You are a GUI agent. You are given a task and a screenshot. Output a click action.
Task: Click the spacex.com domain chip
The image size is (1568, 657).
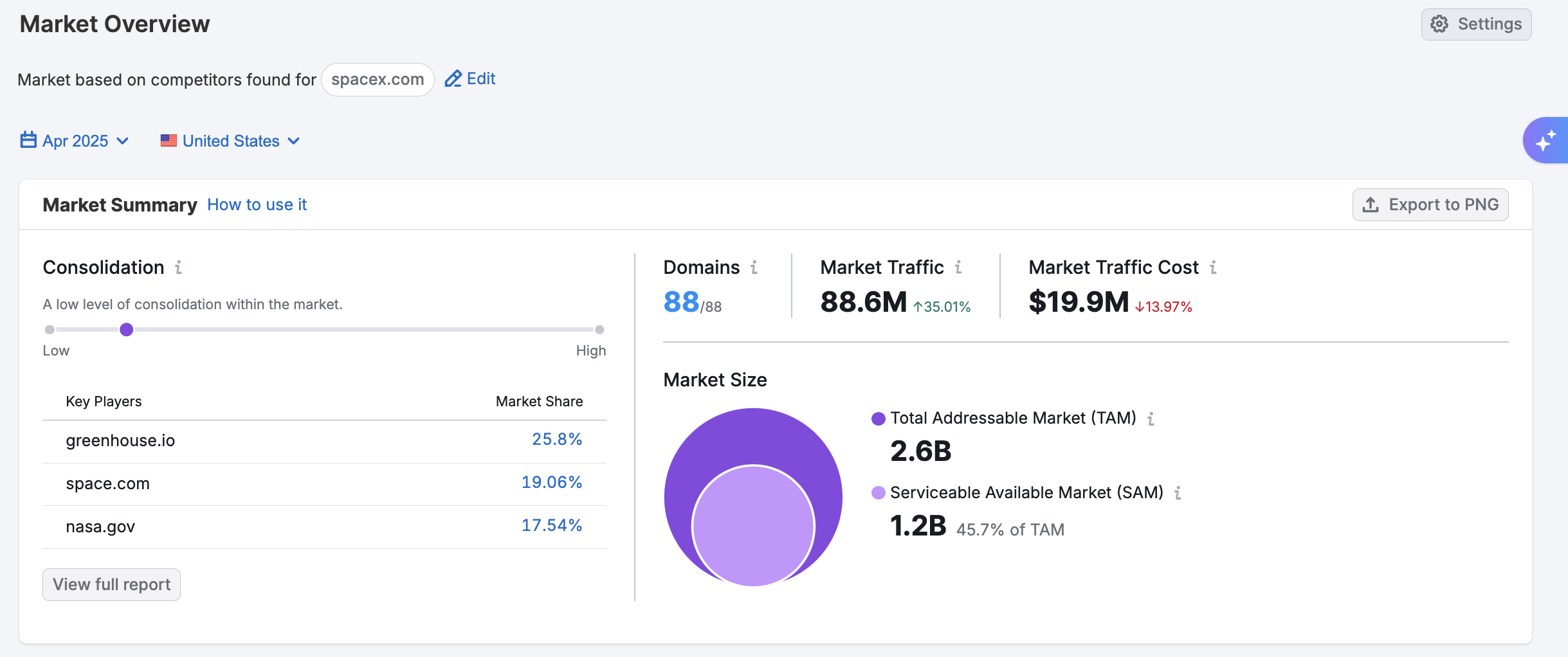tap(378, 80)
